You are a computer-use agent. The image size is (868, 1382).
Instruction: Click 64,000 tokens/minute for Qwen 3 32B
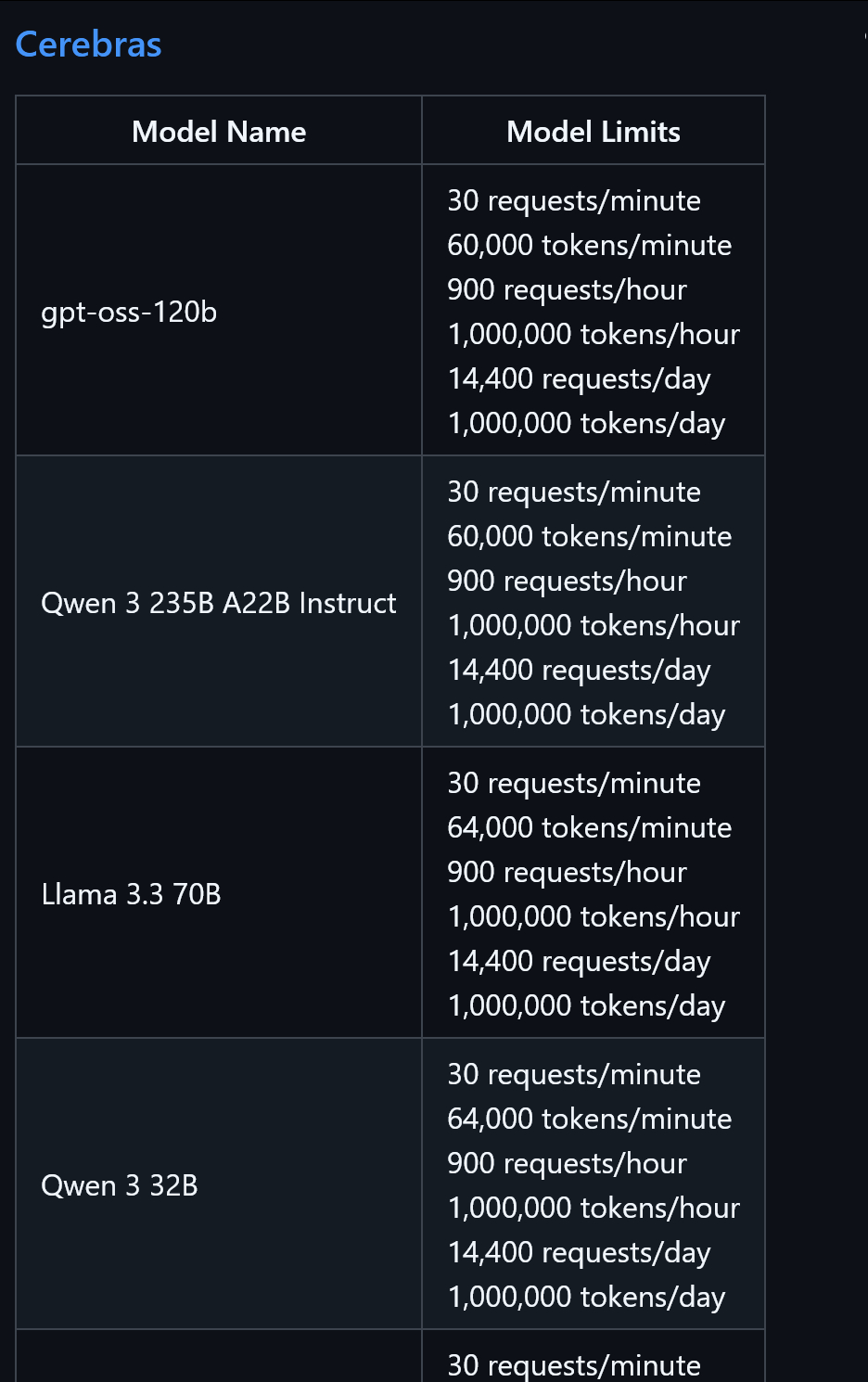pos(590,1119)
